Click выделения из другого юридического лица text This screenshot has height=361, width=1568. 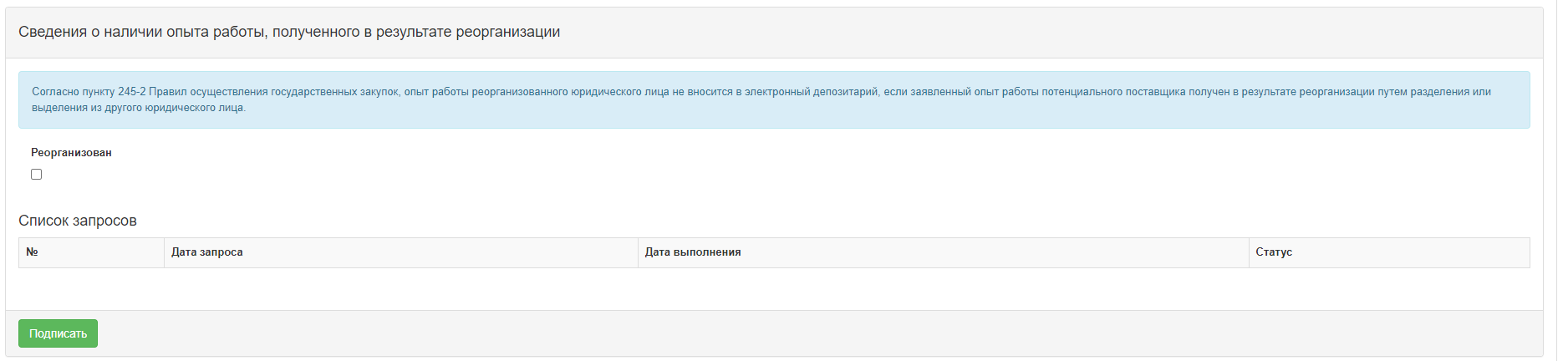(138, 108)
